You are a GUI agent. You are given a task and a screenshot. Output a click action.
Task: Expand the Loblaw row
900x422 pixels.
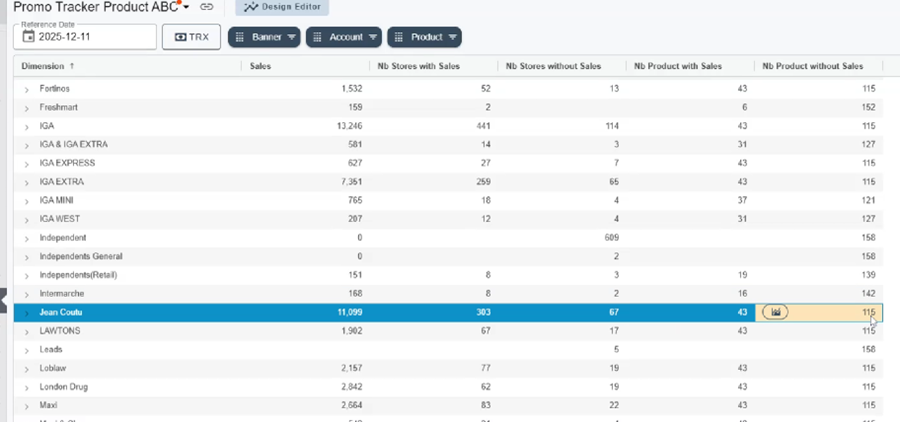tap(26, 369)
